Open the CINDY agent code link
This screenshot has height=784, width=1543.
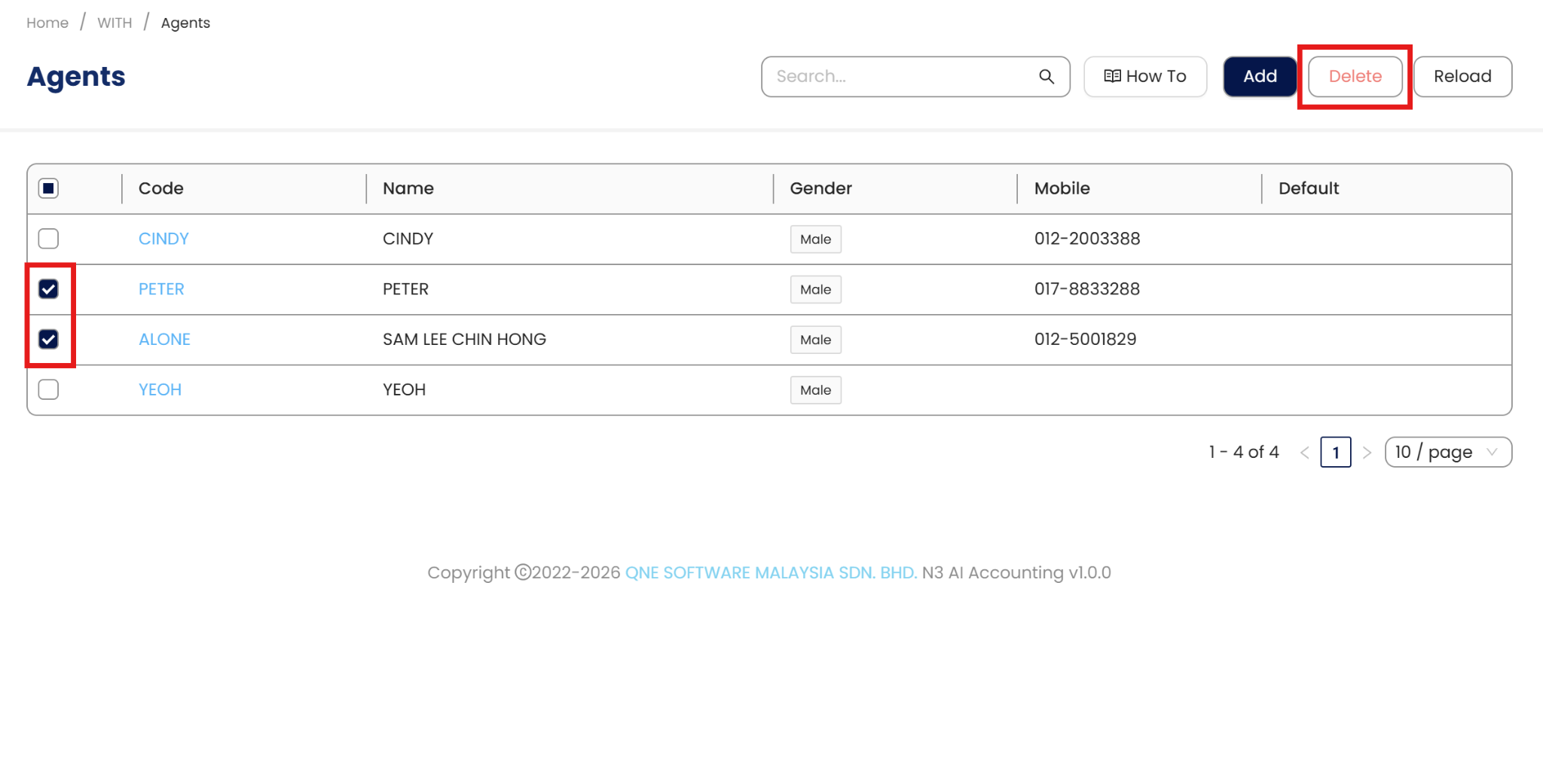click(163, 239)
